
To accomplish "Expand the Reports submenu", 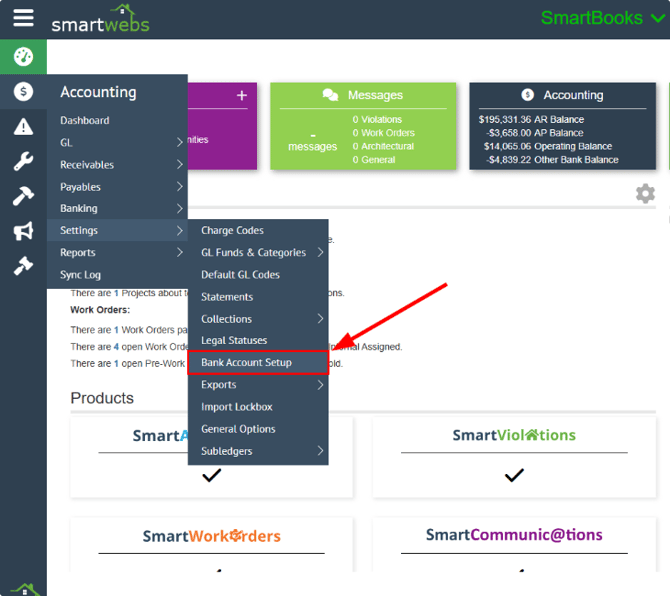I will [180, 252].
